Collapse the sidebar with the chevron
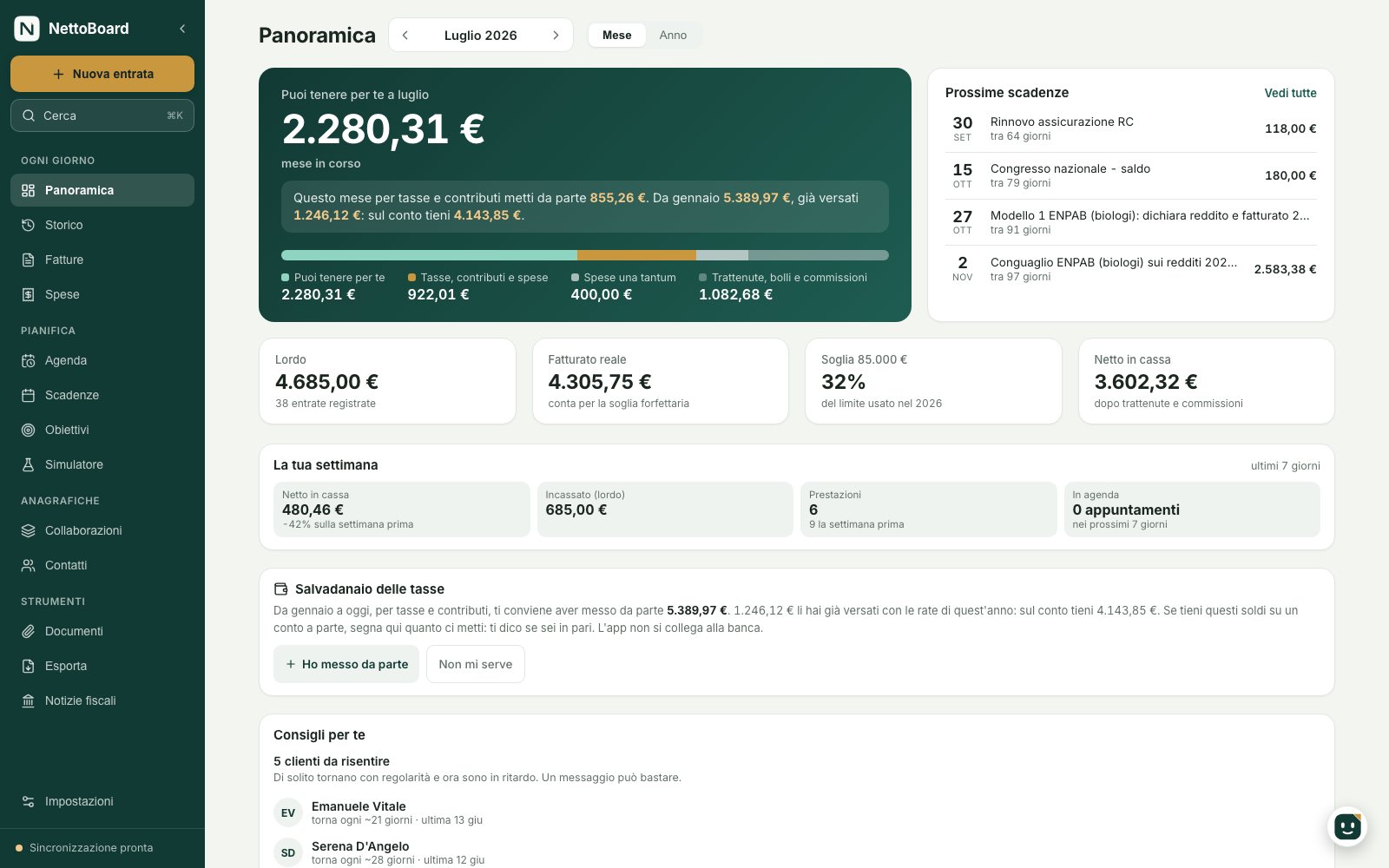This screenshot has height=868, width=1389. [182, 29]
